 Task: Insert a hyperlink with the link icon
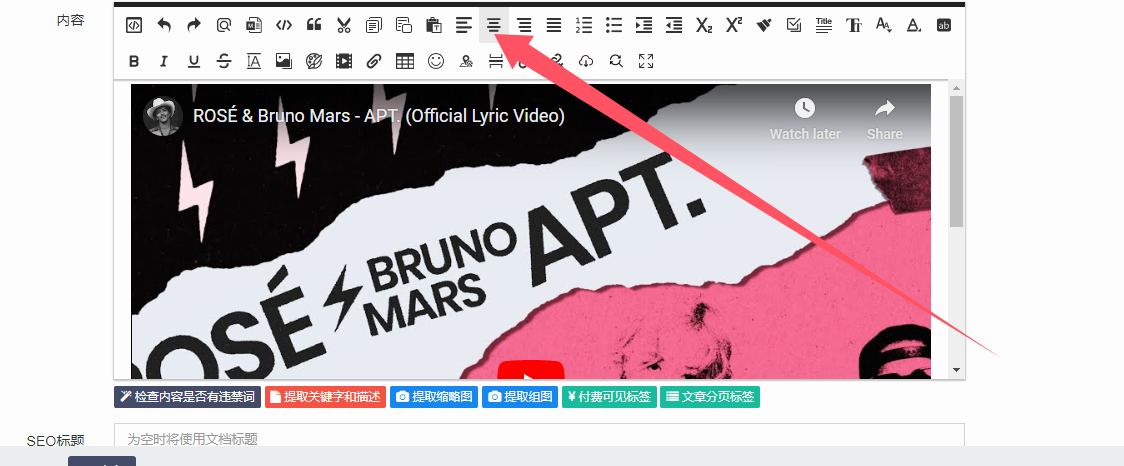374,62
